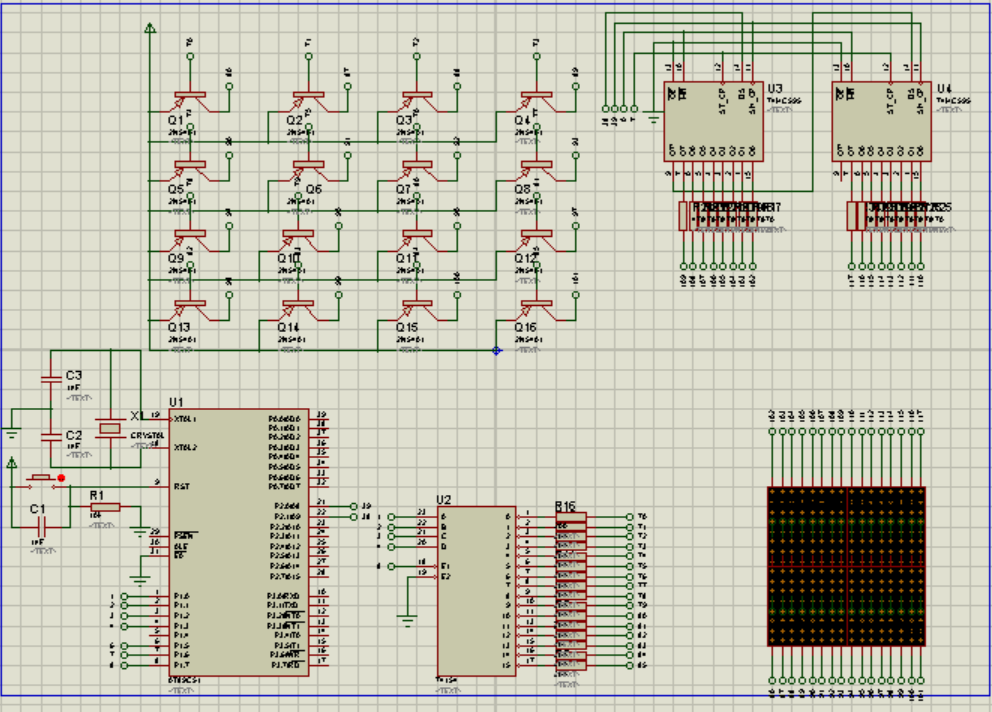992x712 pixels.
Task: Click the Q16 transistor label
Action: [x=525, y=327]
